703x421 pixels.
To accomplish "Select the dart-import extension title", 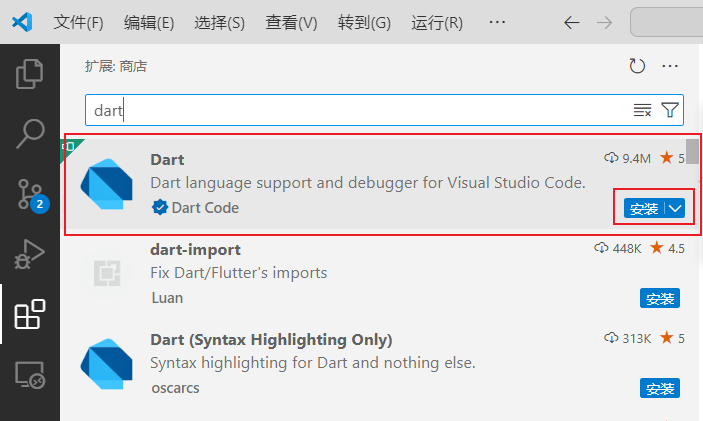I will point(195,249).
